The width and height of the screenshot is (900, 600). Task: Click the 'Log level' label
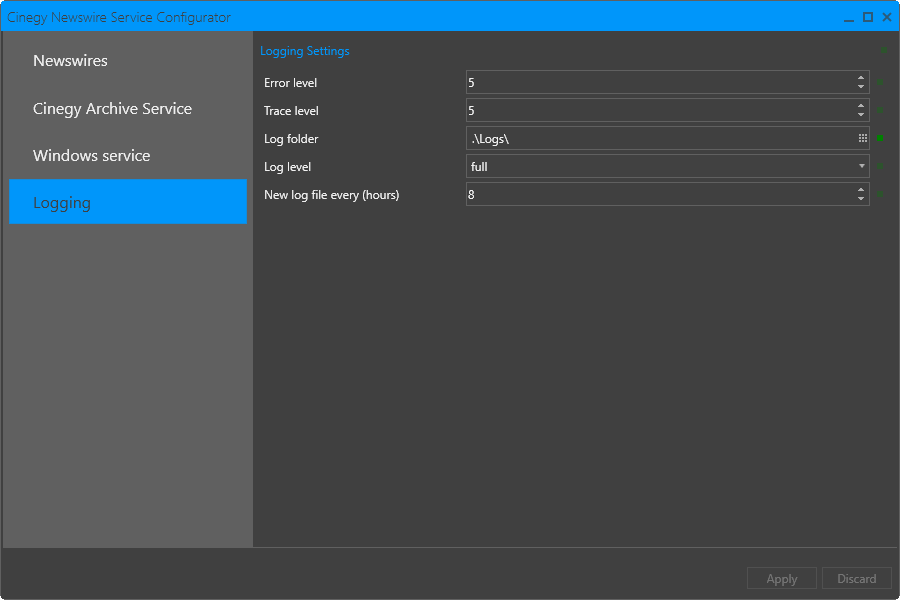click(288, 167)
